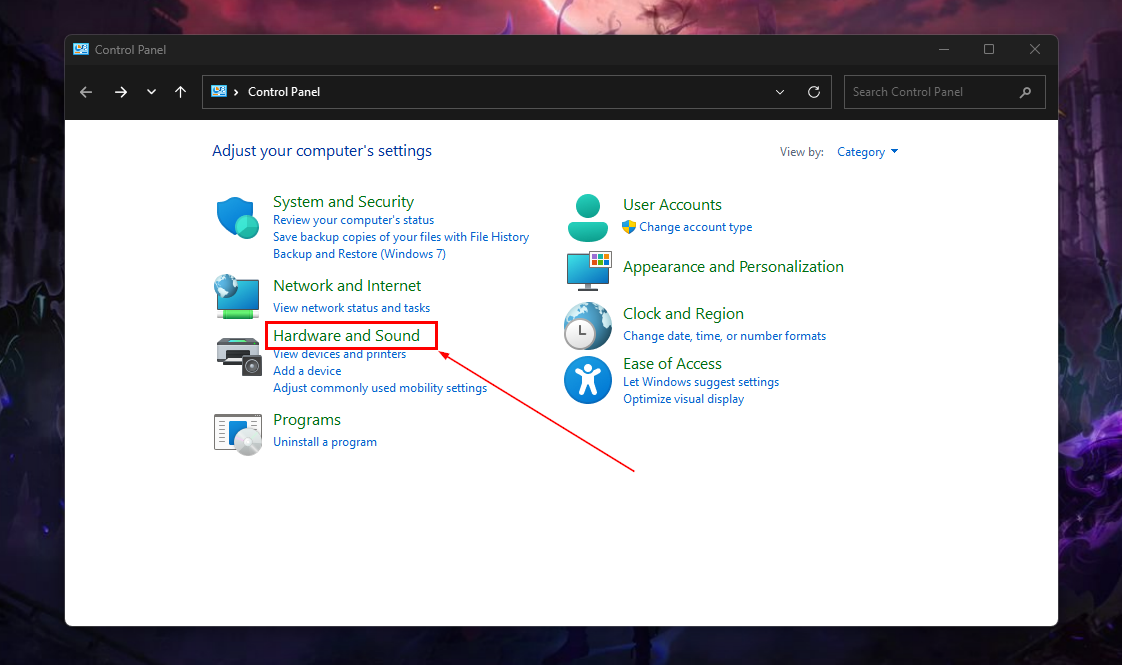This screenshot has height=665, width=1122.
Task: Go up one level with up arrow
Action: [x=180, y=91]
